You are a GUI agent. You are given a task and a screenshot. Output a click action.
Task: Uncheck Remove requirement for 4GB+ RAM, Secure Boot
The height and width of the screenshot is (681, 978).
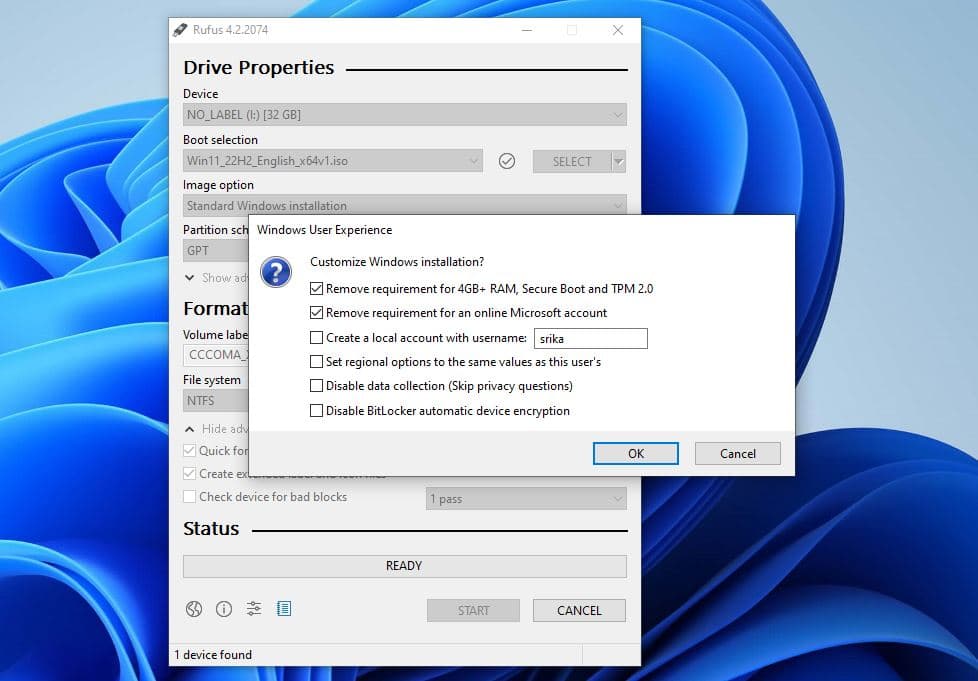(317, 289)
